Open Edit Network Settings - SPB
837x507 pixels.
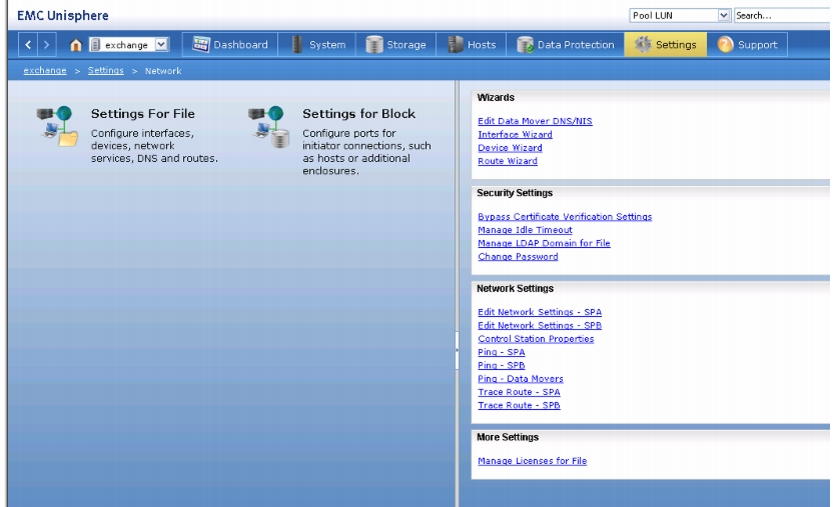pyautogui.click(x=540, y=326)
